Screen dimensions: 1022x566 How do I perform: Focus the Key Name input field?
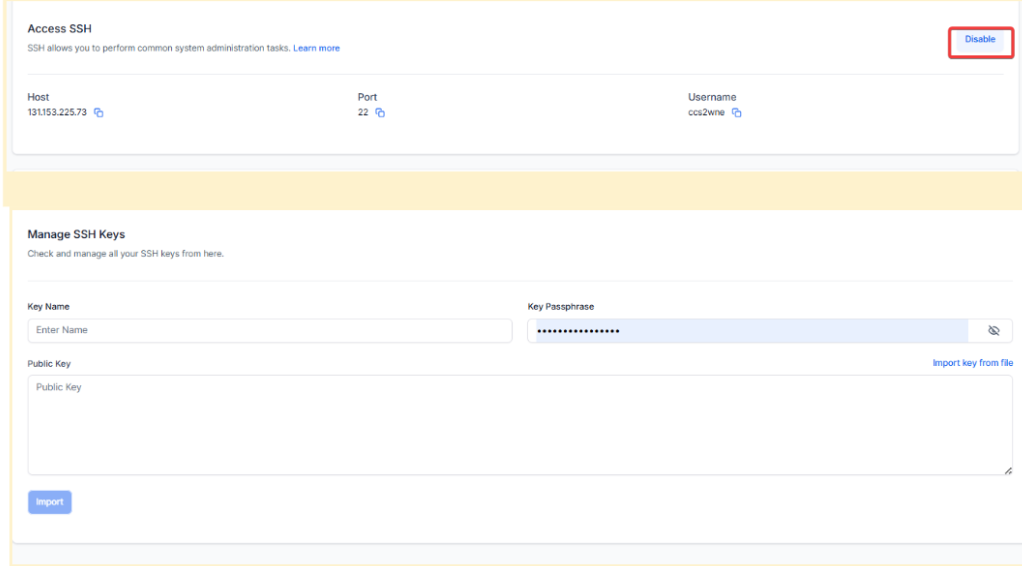pyautogui.click(x=269, y=330)
